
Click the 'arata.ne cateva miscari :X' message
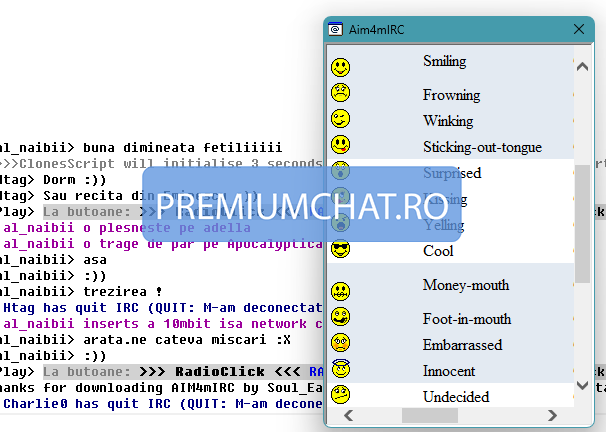click(187, 340)
